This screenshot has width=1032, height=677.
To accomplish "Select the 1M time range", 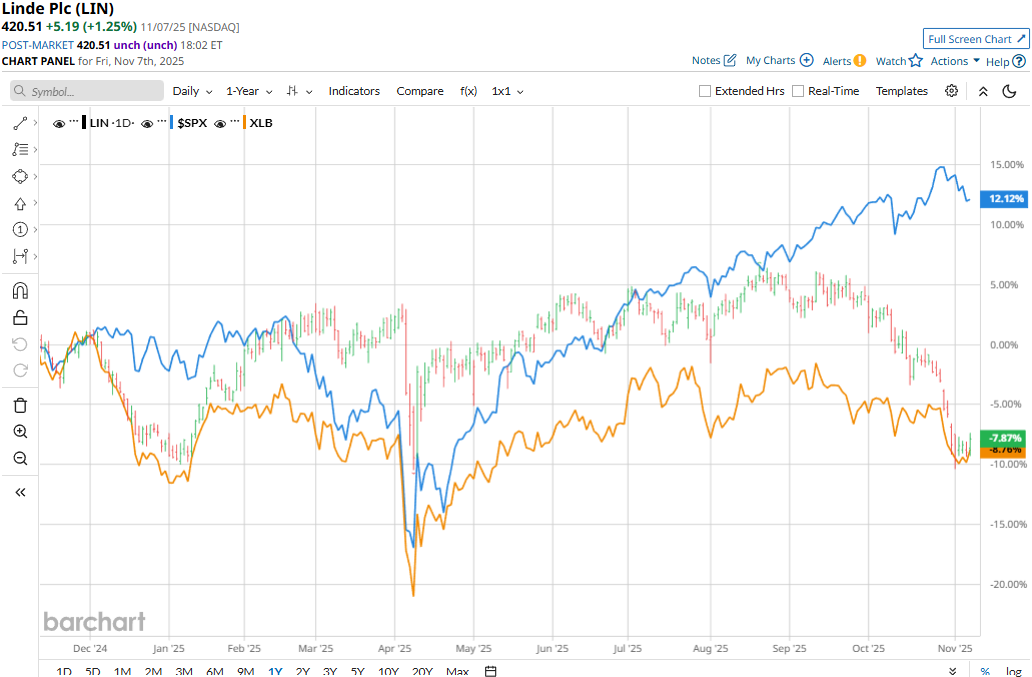I will pyautogui.click(x=122, y=671).
